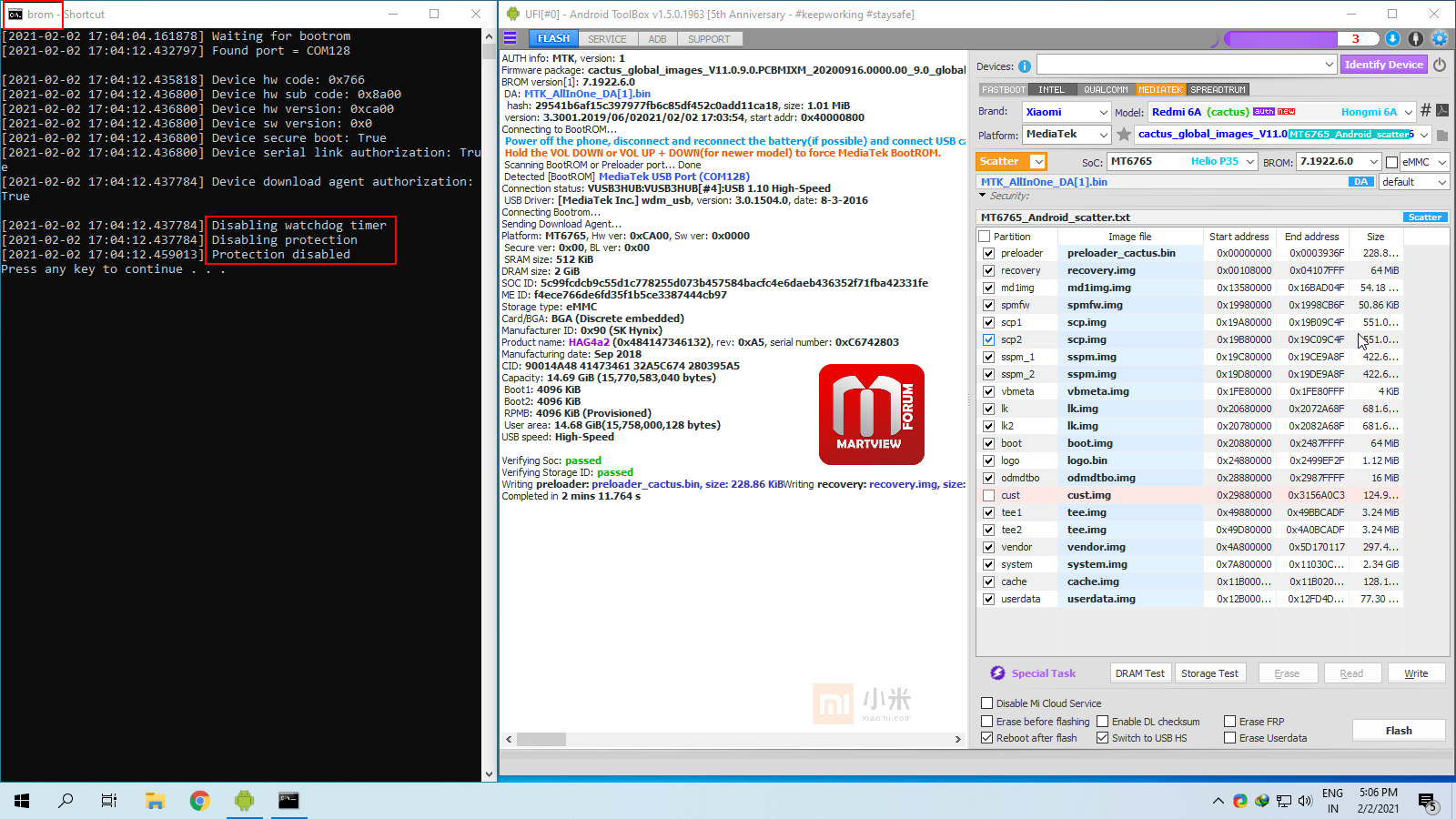Click the black USB plug icon
This screenshot has height=819, width=1456.
(1416, 38)
